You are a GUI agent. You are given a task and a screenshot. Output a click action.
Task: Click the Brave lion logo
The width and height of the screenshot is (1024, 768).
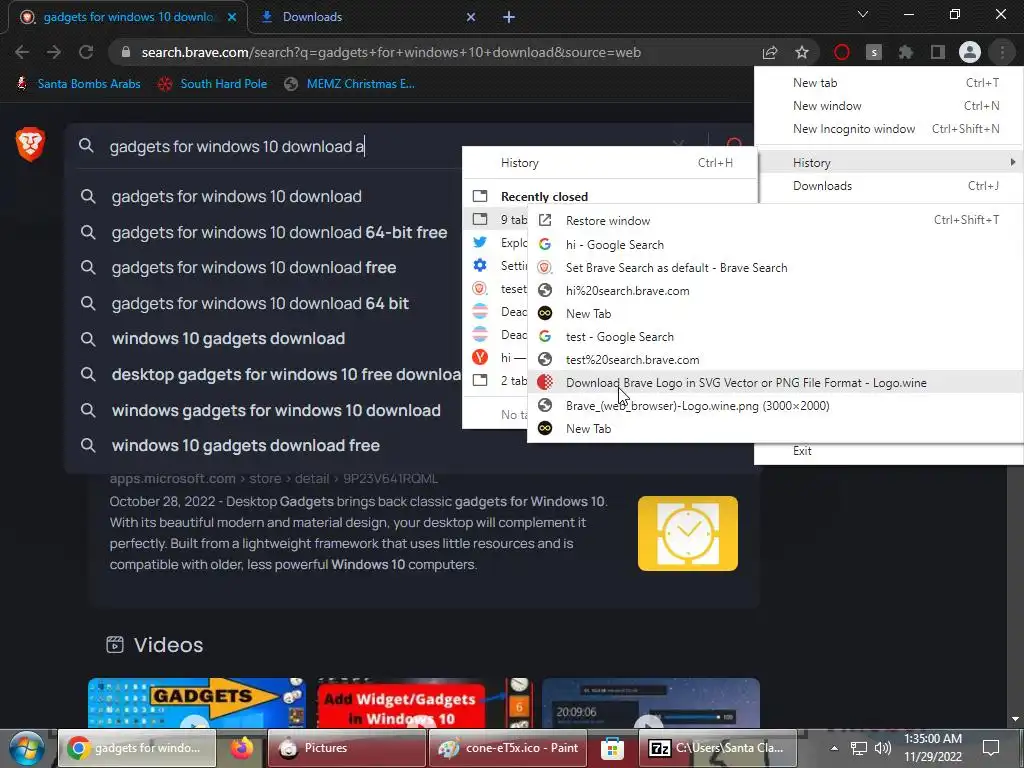30,145
